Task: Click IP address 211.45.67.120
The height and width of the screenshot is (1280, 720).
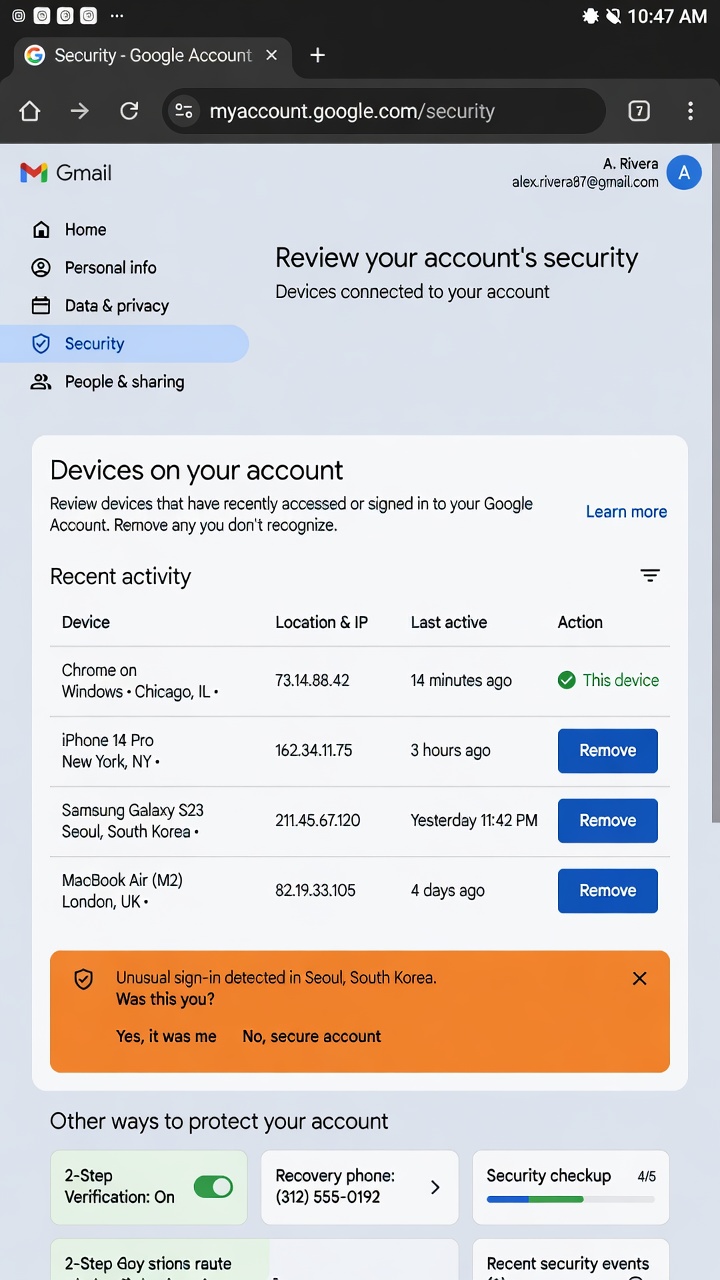Action: coord(318,821)
